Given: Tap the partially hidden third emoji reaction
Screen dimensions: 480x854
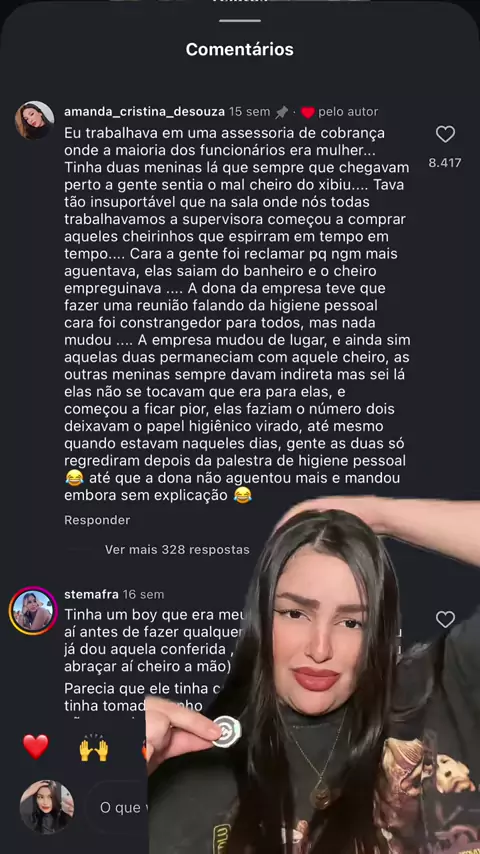Looking at the screenshot, I should coord(144,751).
